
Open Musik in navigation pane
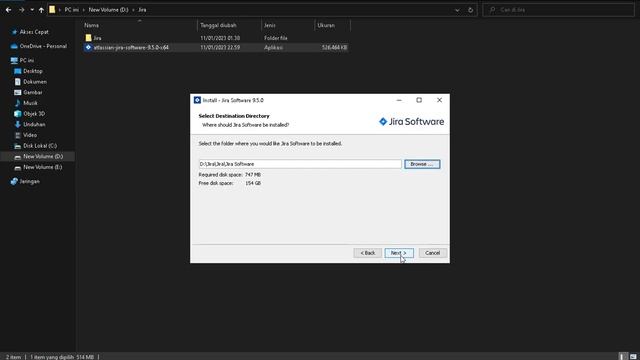(30, 103)
